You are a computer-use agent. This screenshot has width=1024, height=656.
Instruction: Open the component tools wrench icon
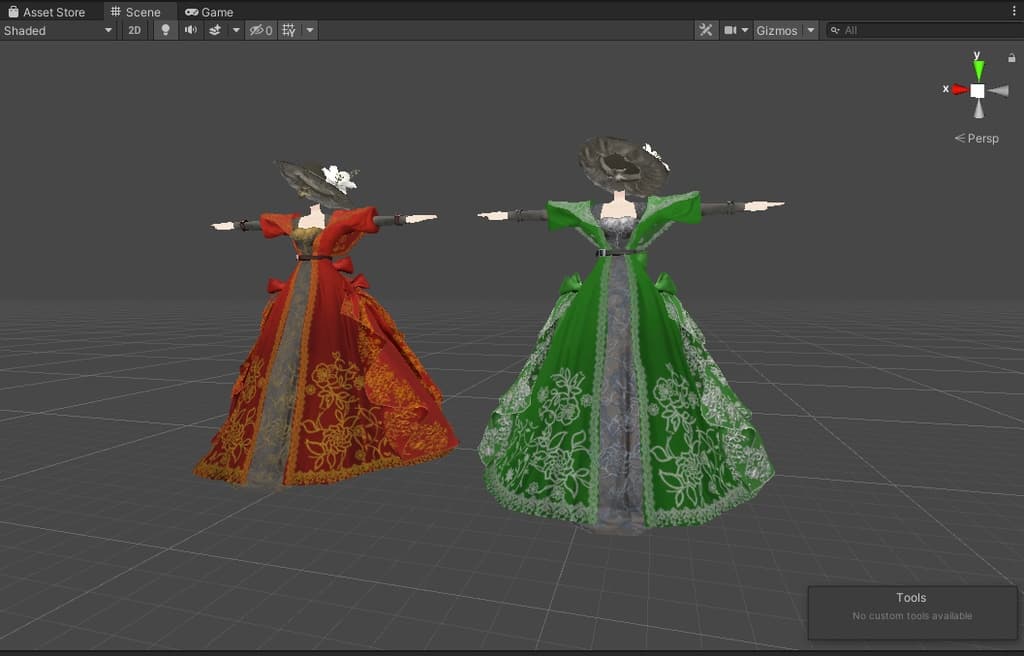coord(706,30)
